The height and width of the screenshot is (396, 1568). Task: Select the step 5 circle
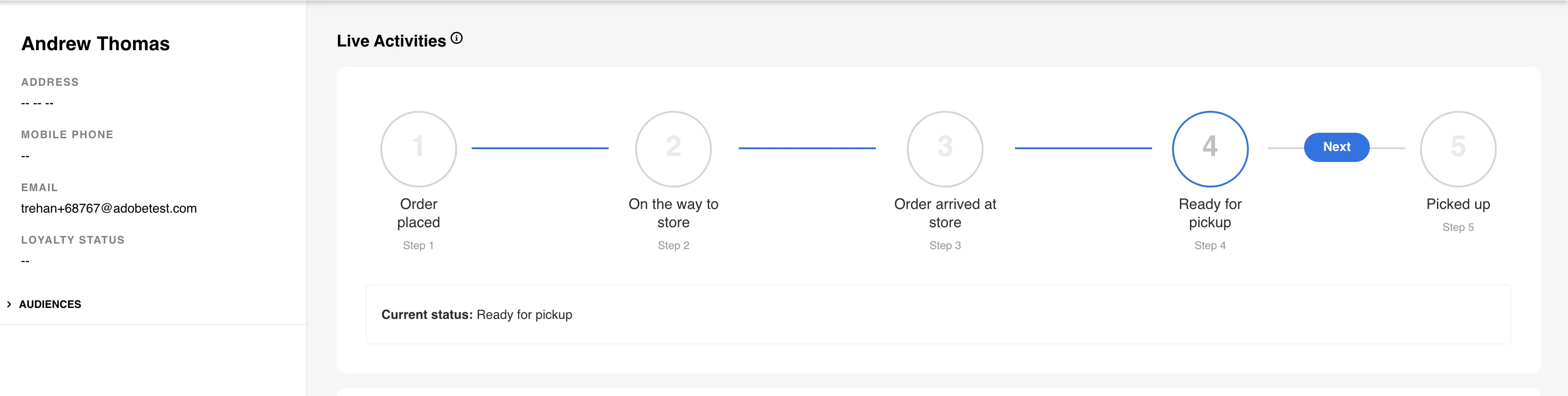[x=1458, y=148]
